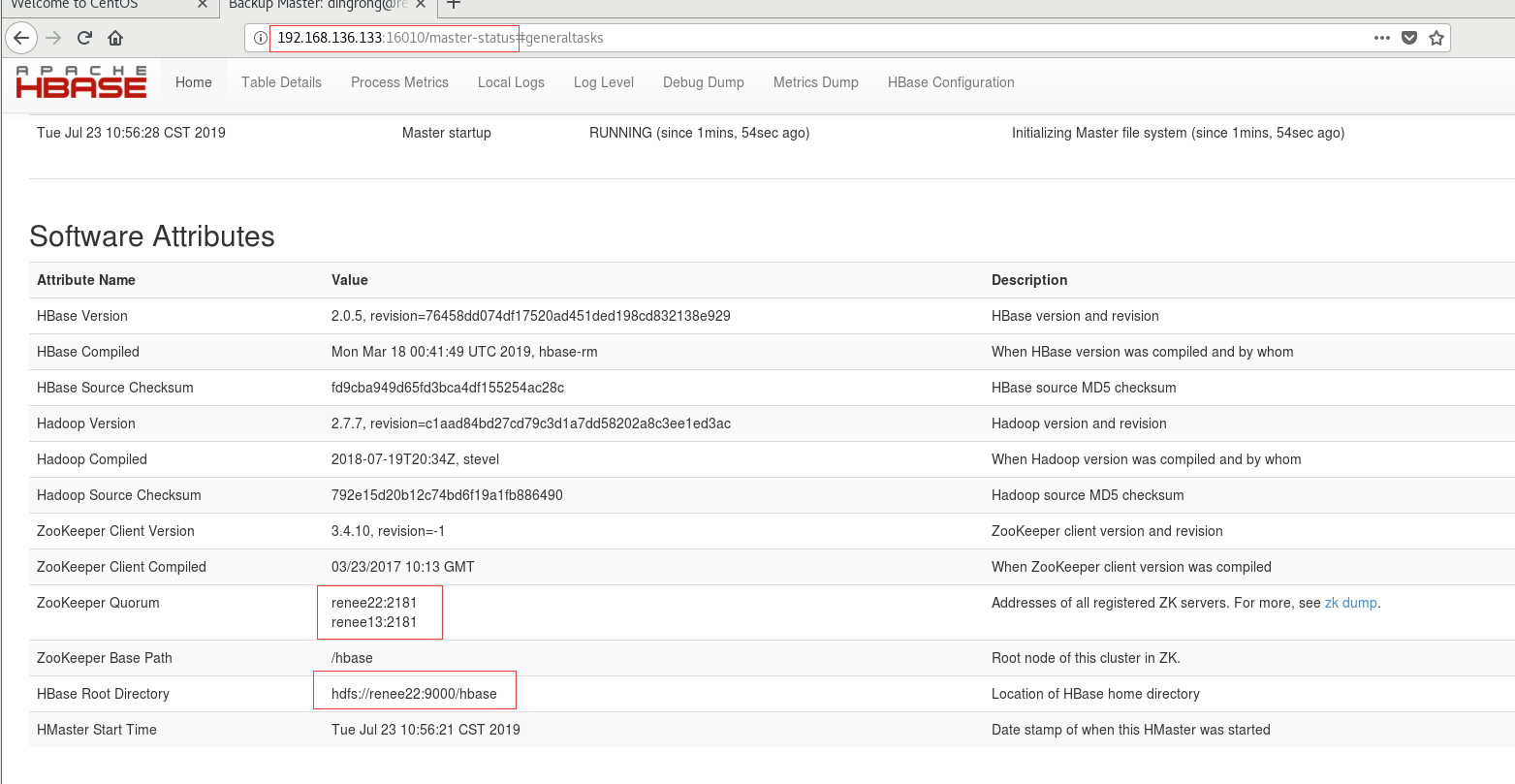Select the Description column header
Image resolution: width=1515 pixels, height=784 pixels.
tap(1029, 280)
